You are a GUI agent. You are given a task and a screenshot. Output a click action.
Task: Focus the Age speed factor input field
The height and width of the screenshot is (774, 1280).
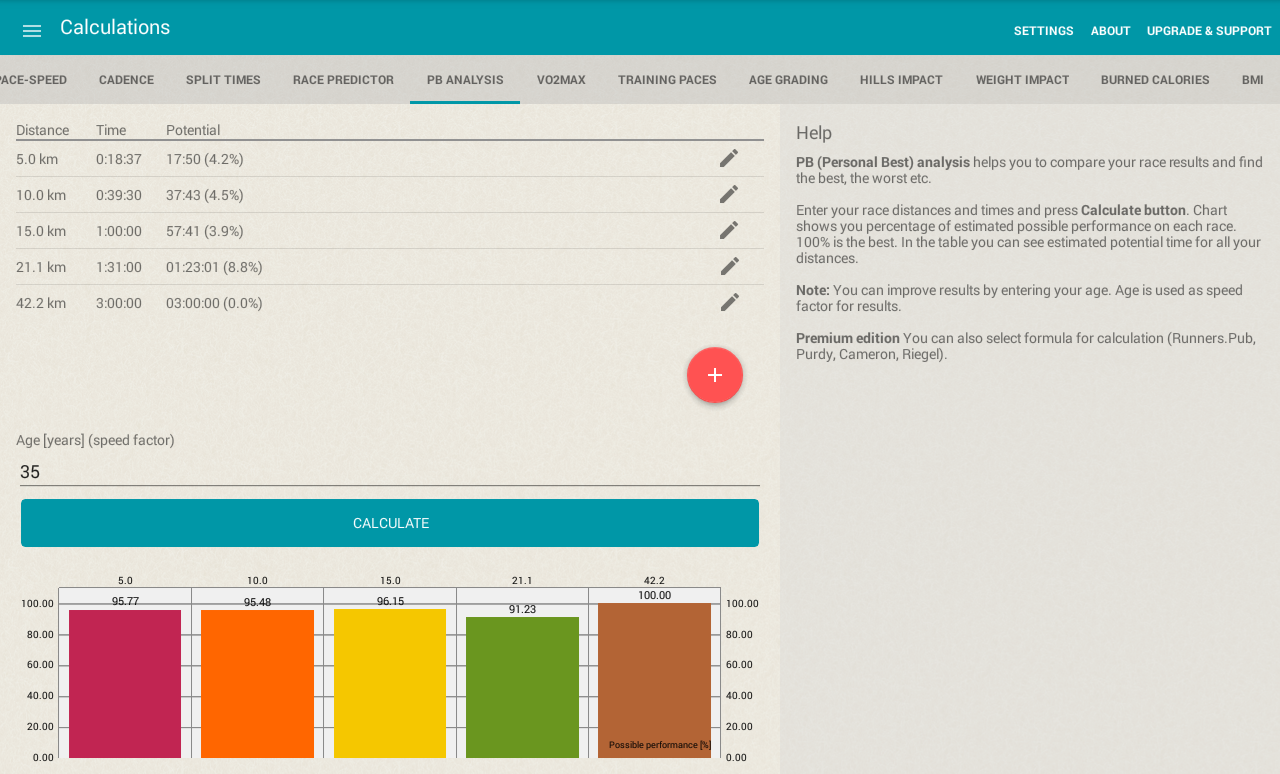pyautogui.click(x=390, y=472)
